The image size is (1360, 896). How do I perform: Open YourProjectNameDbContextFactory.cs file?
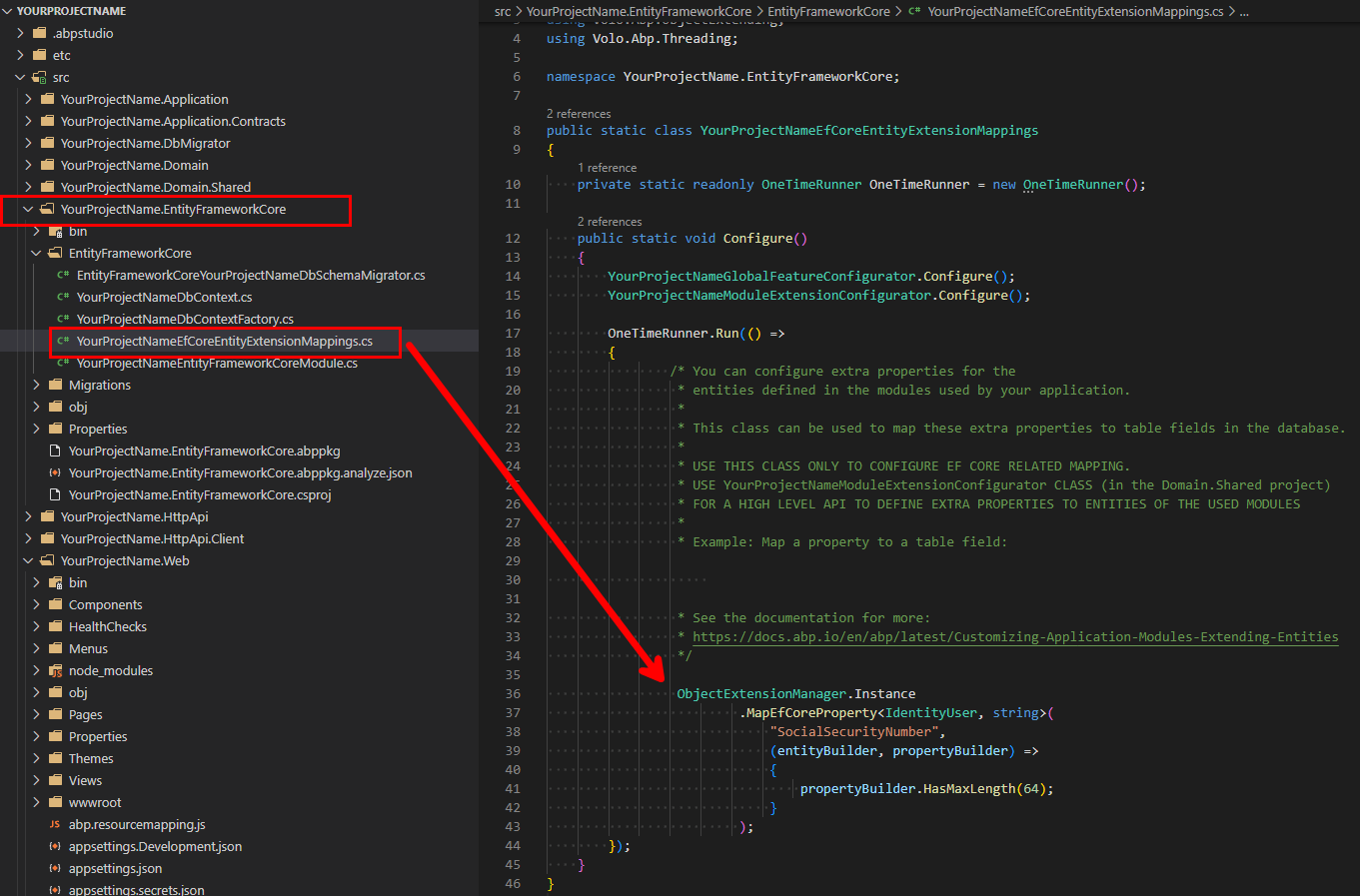185,320
